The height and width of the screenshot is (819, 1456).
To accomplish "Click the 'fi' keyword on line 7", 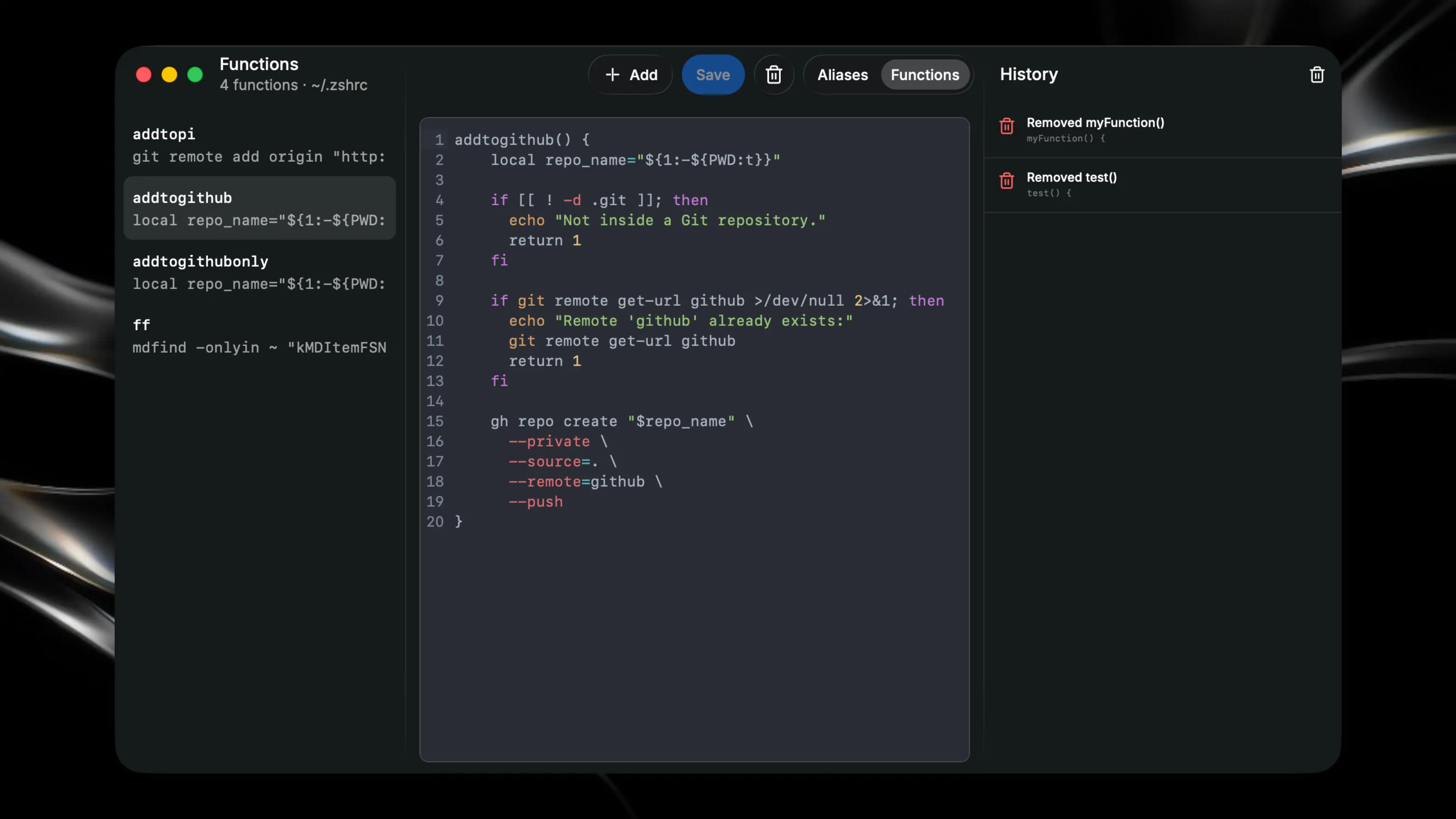I will coord(499,260).
